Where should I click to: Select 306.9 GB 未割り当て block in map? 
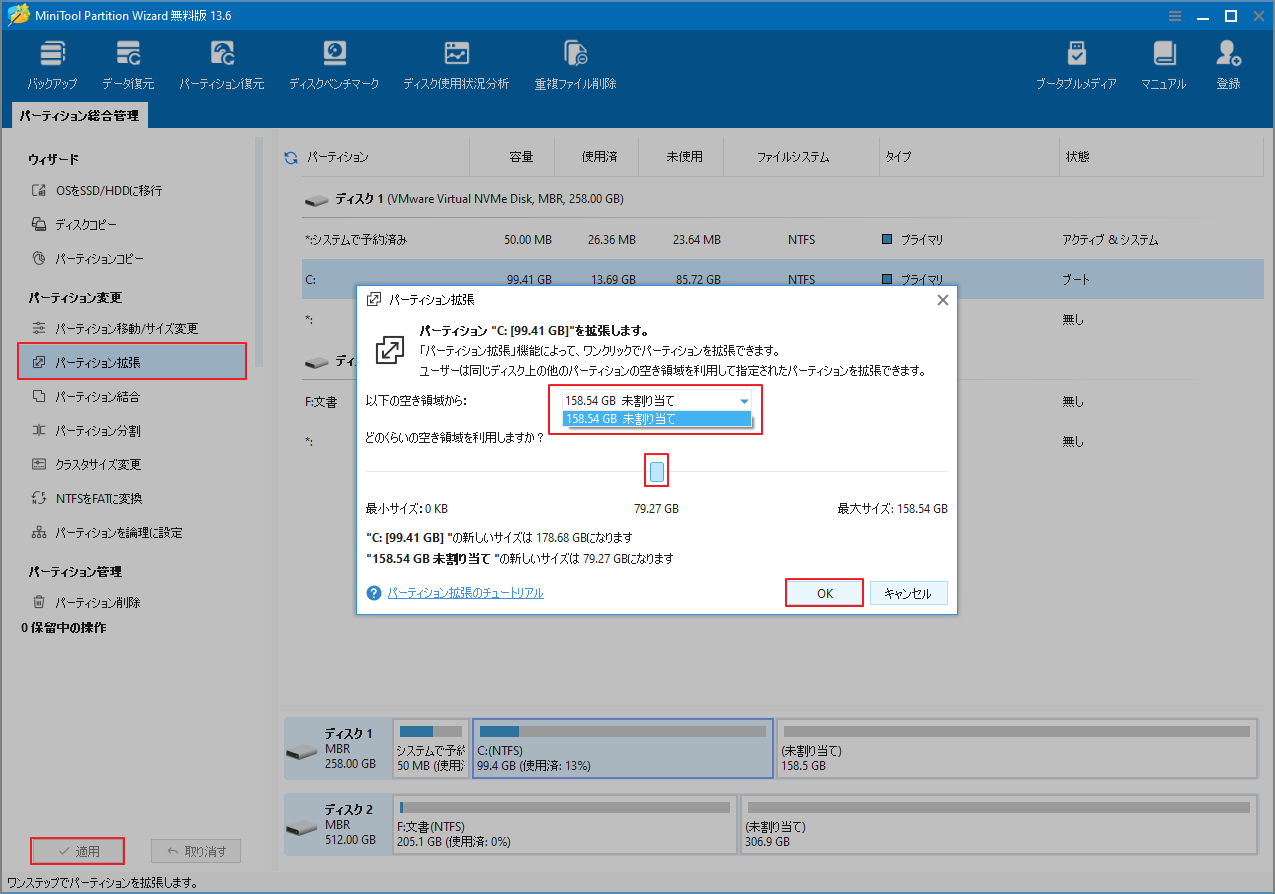(x=999, y=825)
